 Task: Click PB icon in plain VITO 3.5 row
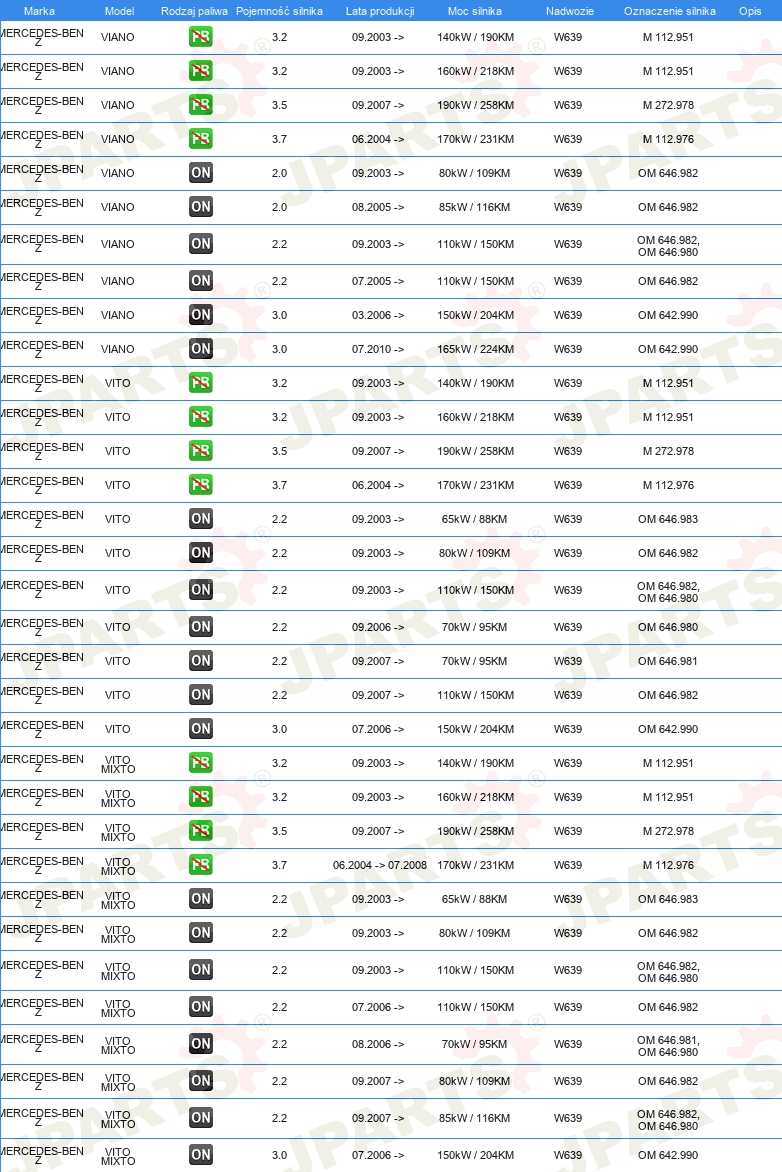pos(200,451)
